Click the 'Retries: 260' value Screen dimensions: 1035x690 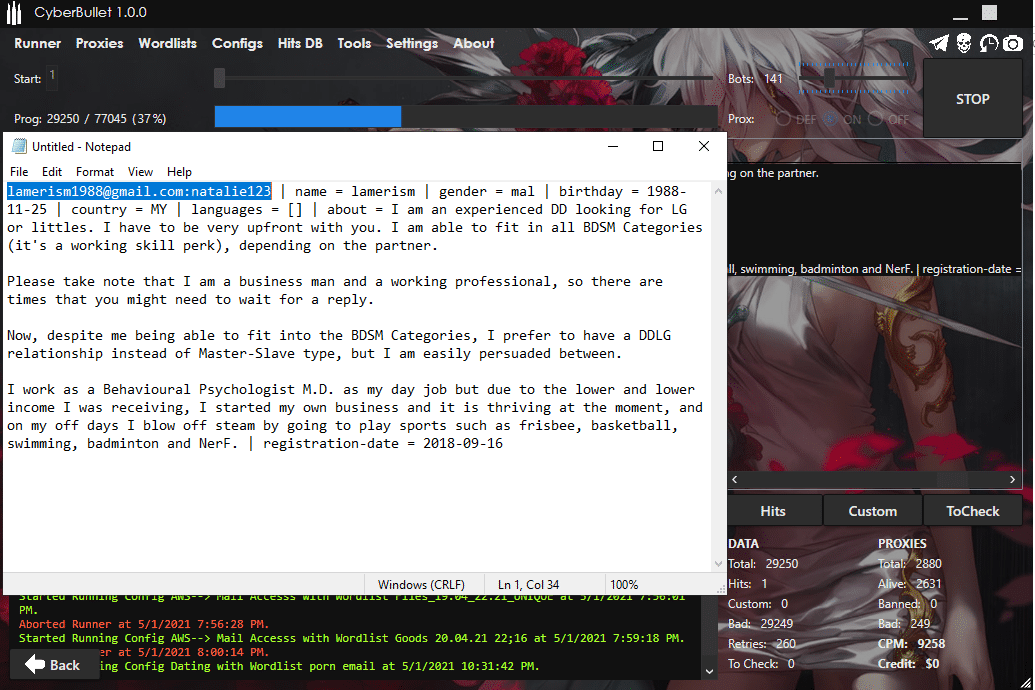[785, 643]
